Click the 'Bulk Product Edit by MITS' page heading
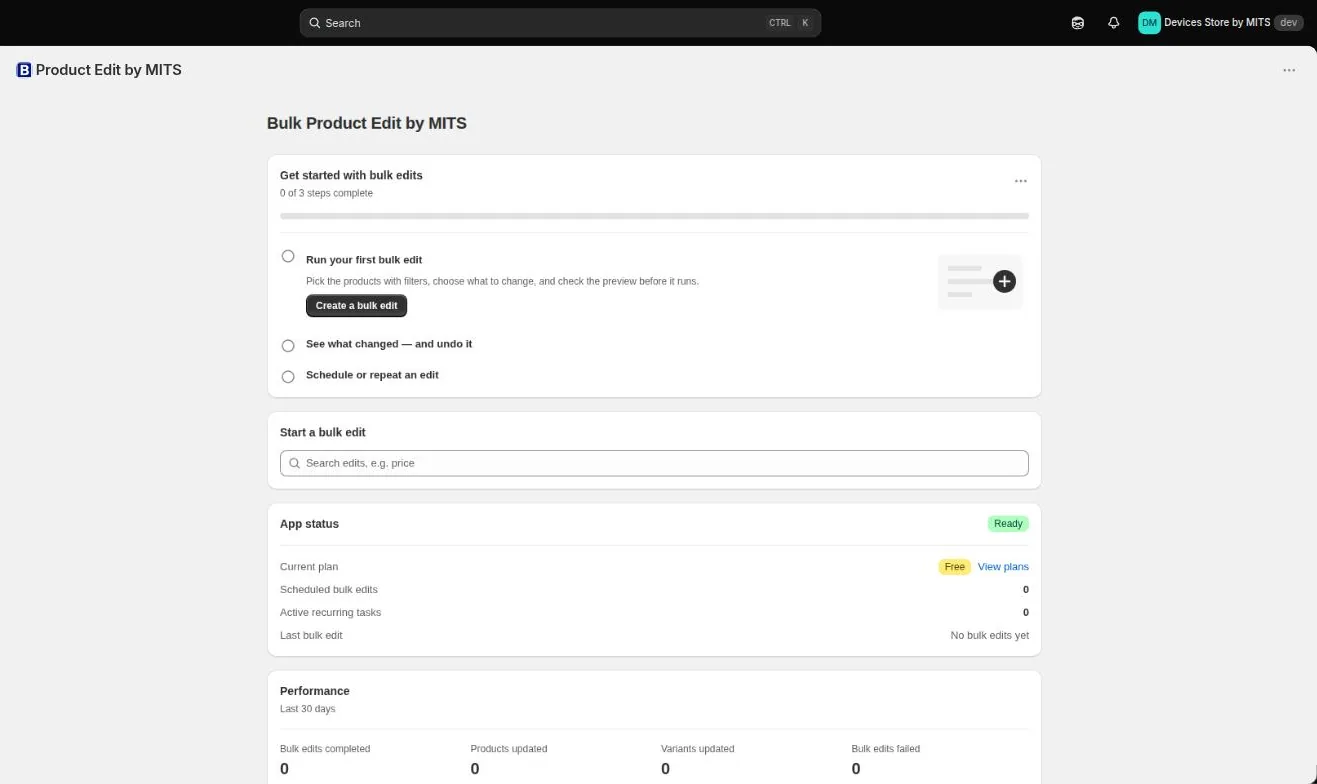The height and width of the screenshot is (784, 1317). (x=367, y=124)
